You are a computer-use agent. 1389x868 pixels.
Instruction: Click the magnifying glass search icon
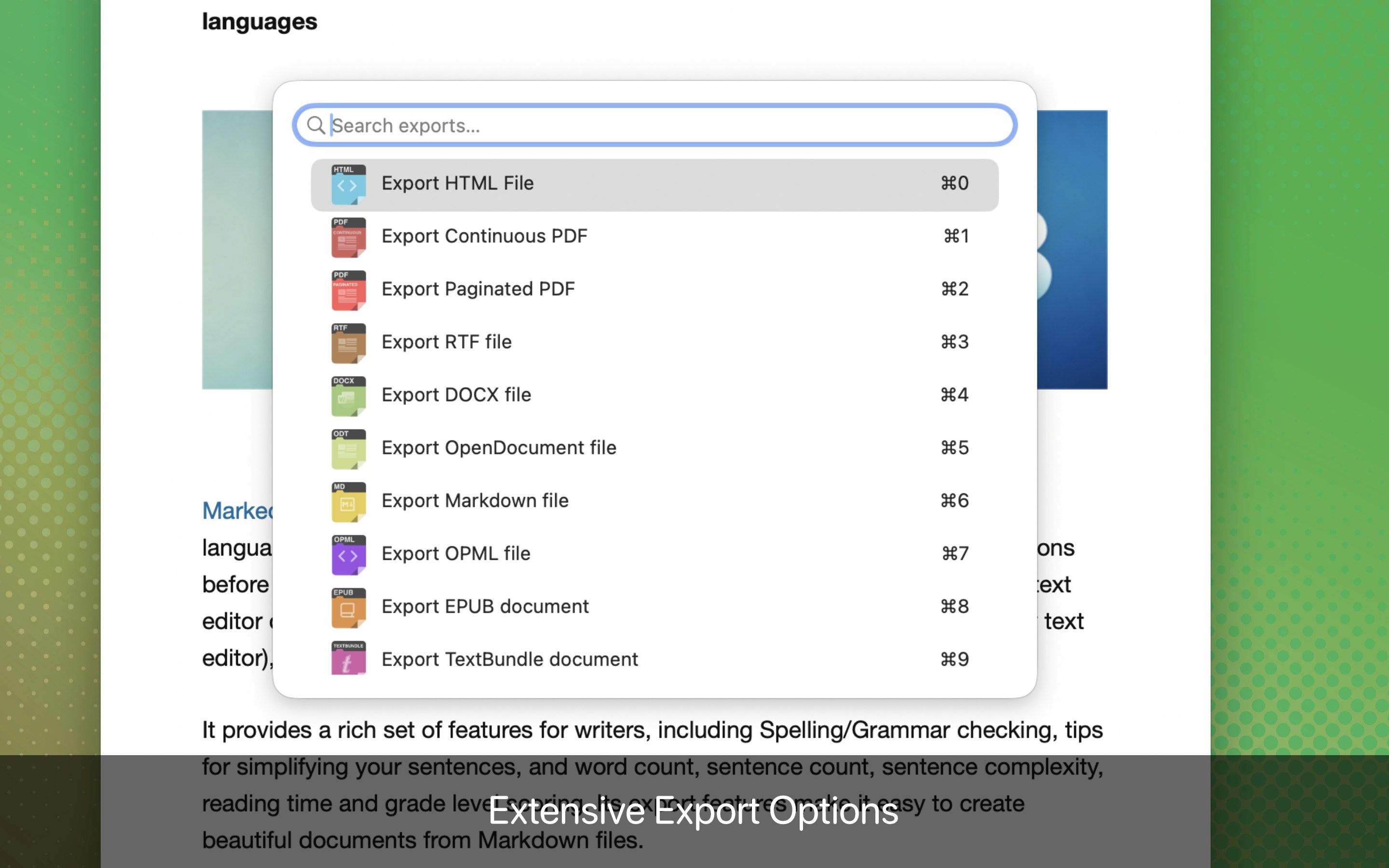click(316, 125)
